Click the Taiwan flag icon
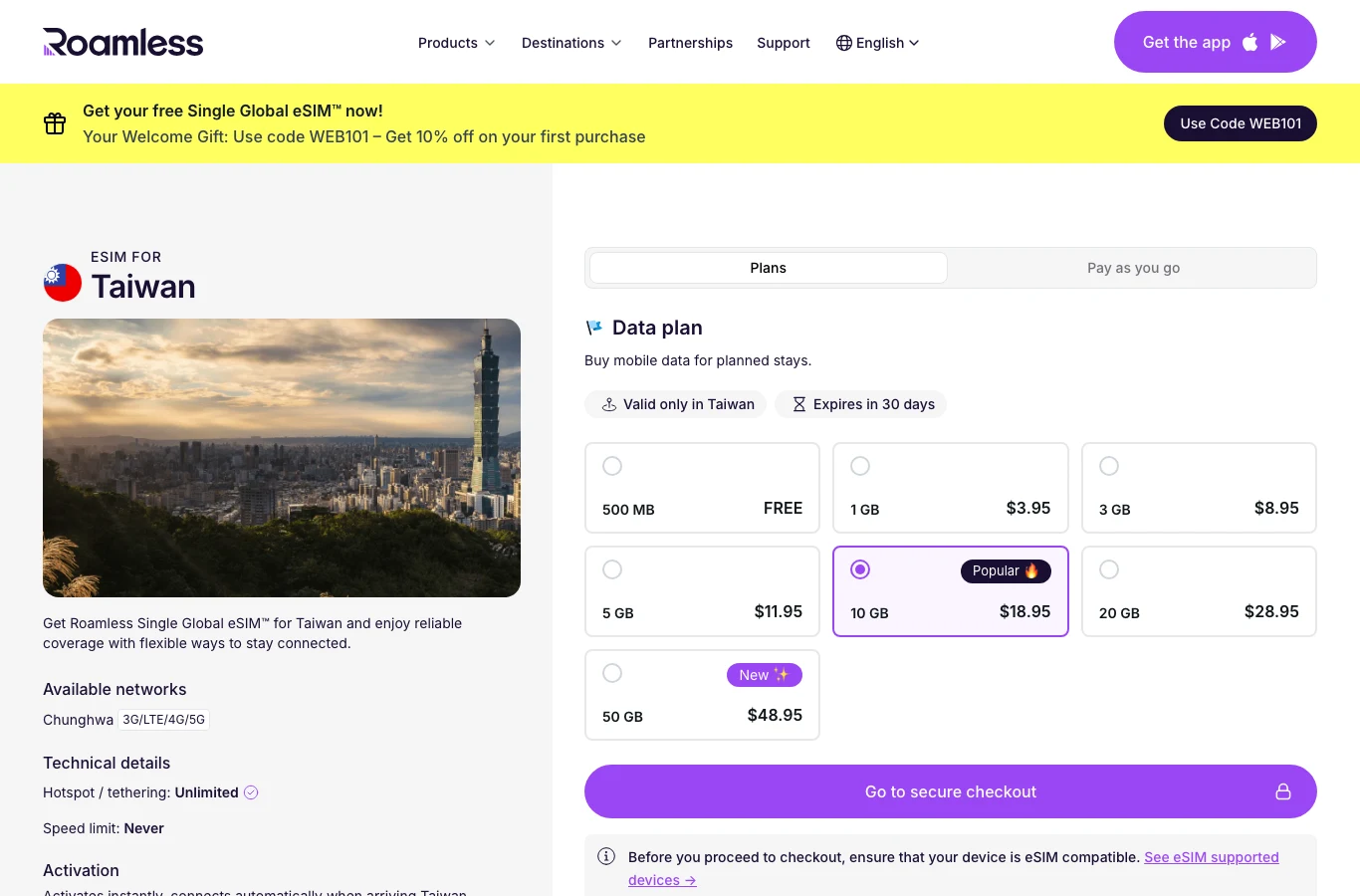This screenshot has height=896, width=1360. point(63,283)
